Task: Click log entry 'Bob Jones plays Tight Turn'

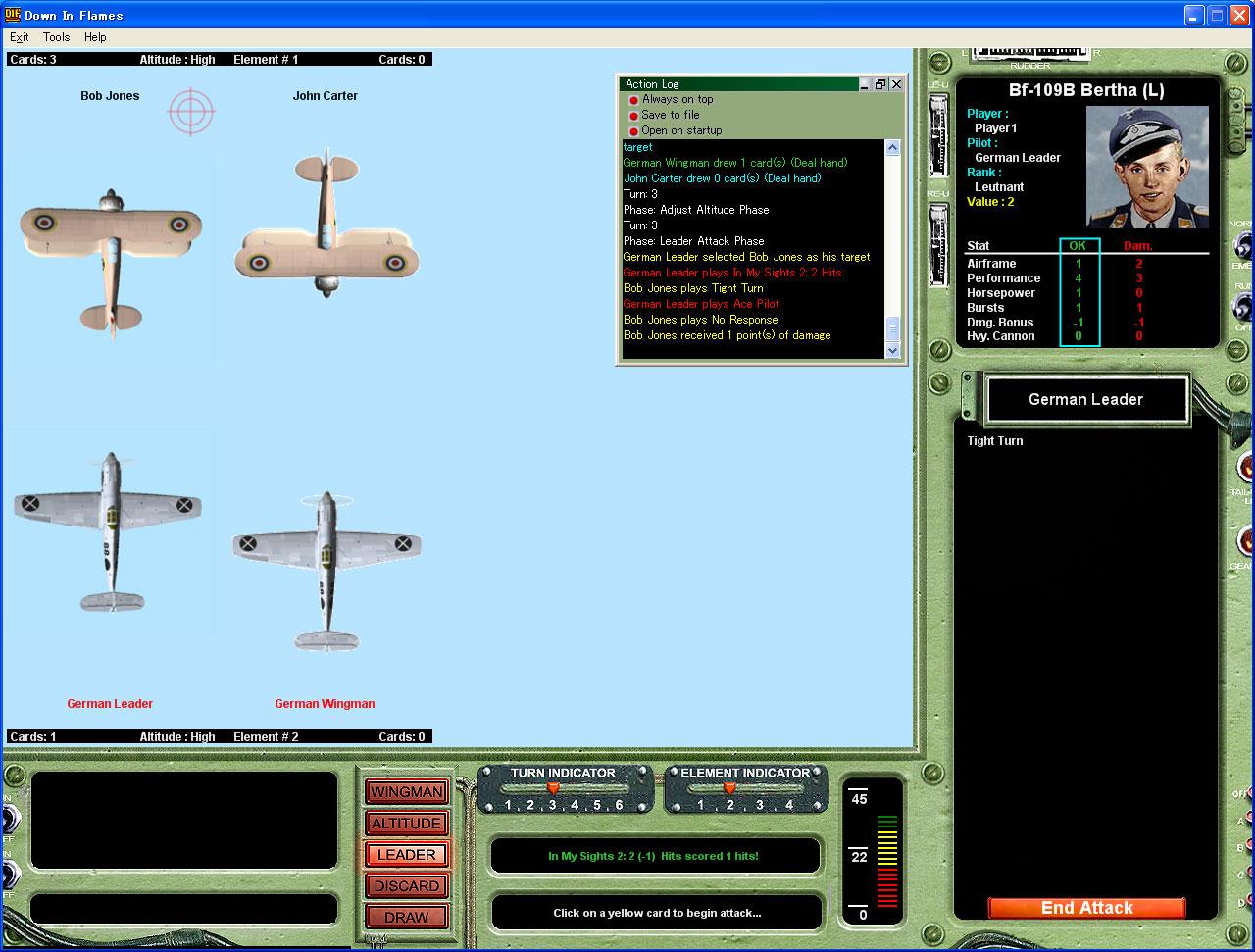Action: coord(693,288)
